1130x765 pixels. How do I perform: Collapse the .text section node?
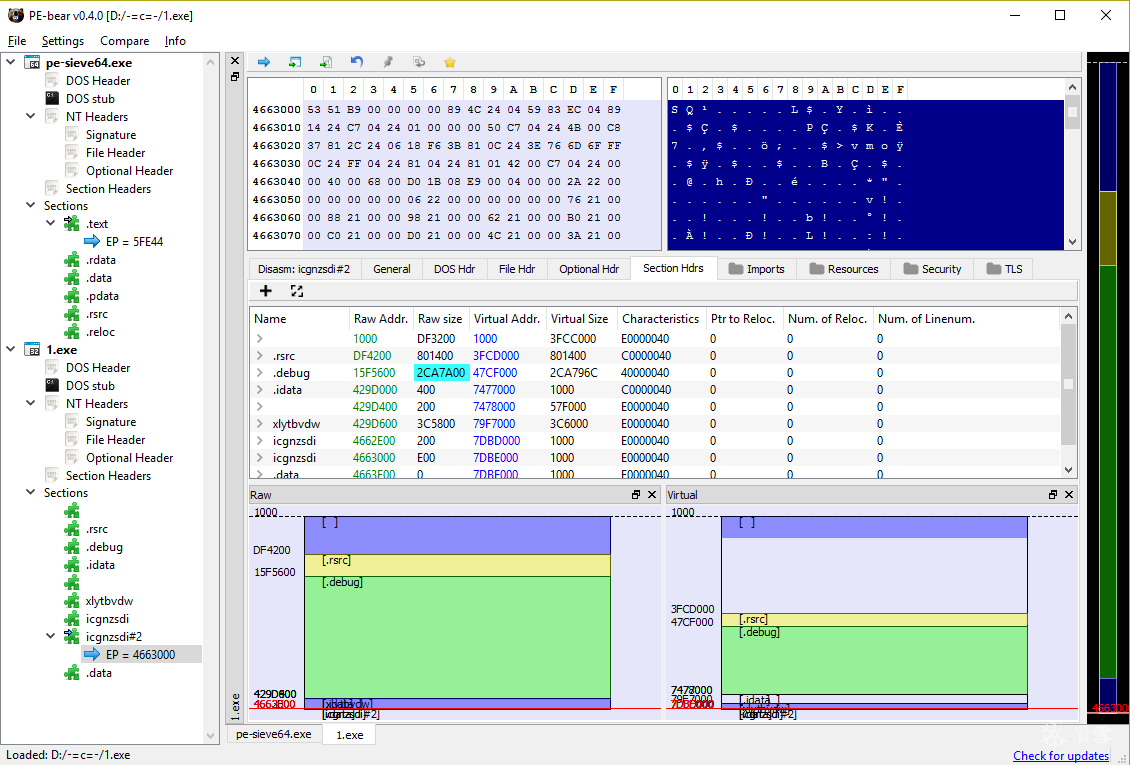tap(50, 223)
